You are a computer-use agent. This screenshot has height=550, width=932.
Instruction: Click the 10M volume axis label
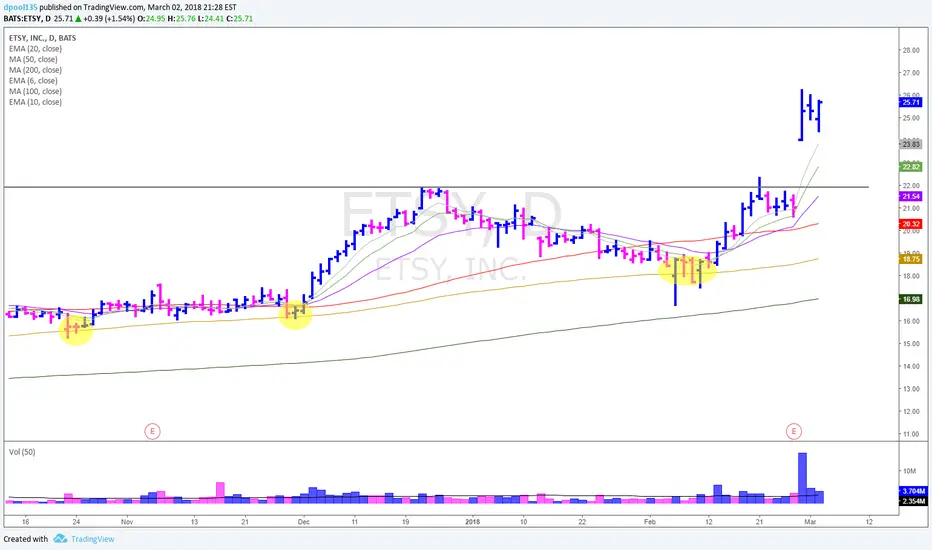(909, 471)
